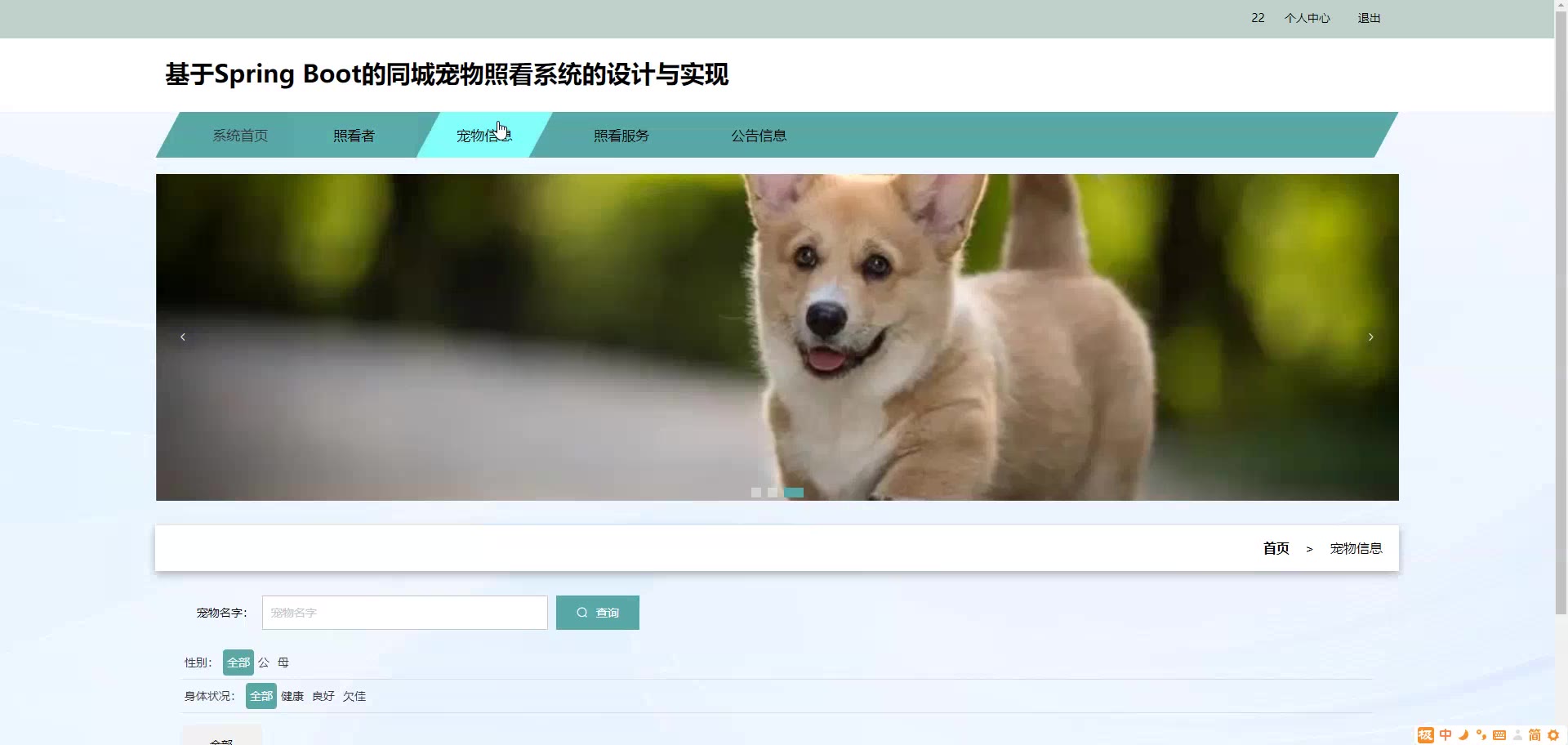Open the 照看服务 nav tab
Viewport: 1568px width, 745px height.
621,136
